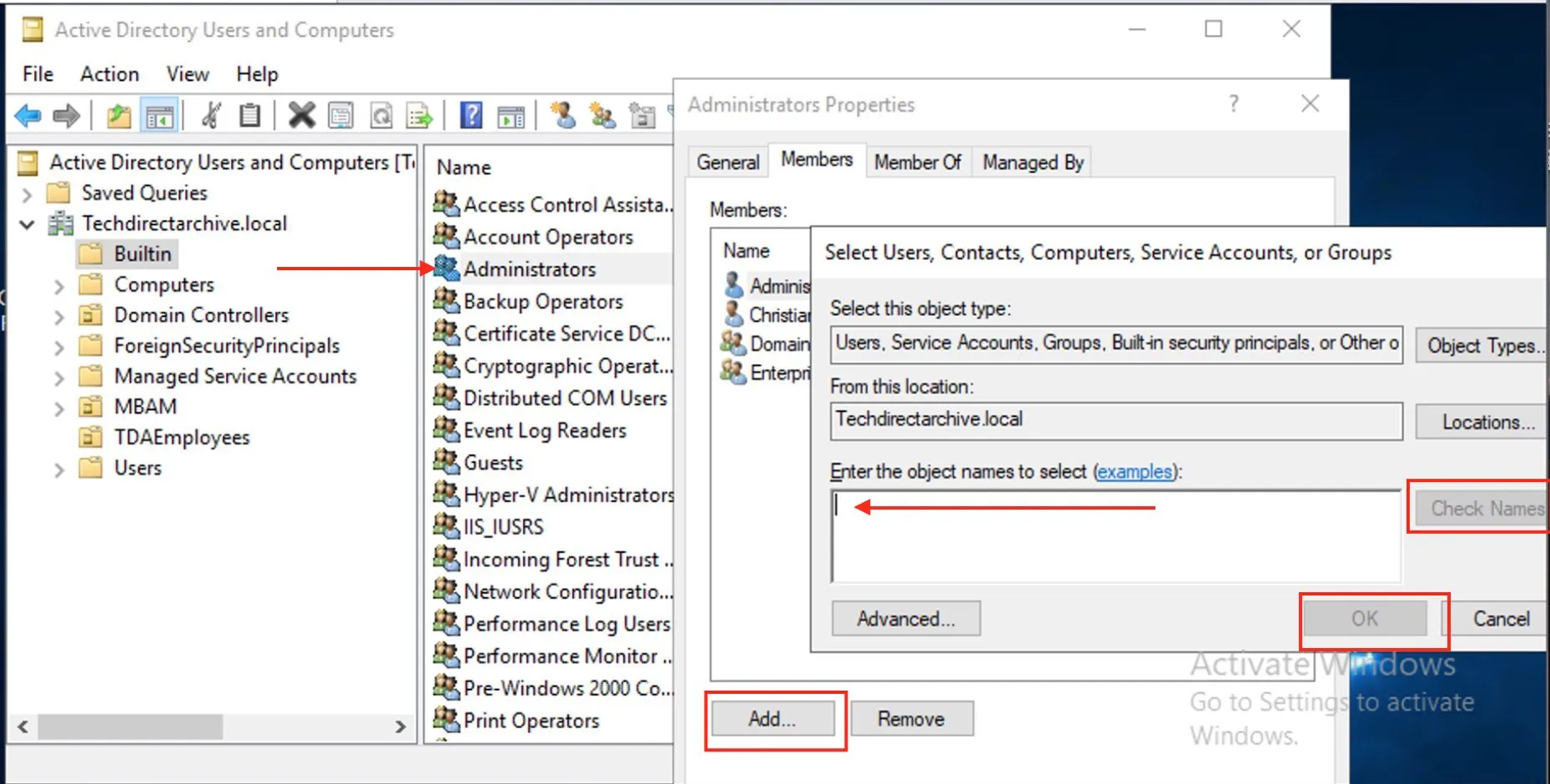Switch to the Member Of tab
The image size is (1550, 784).
[918, 162]
